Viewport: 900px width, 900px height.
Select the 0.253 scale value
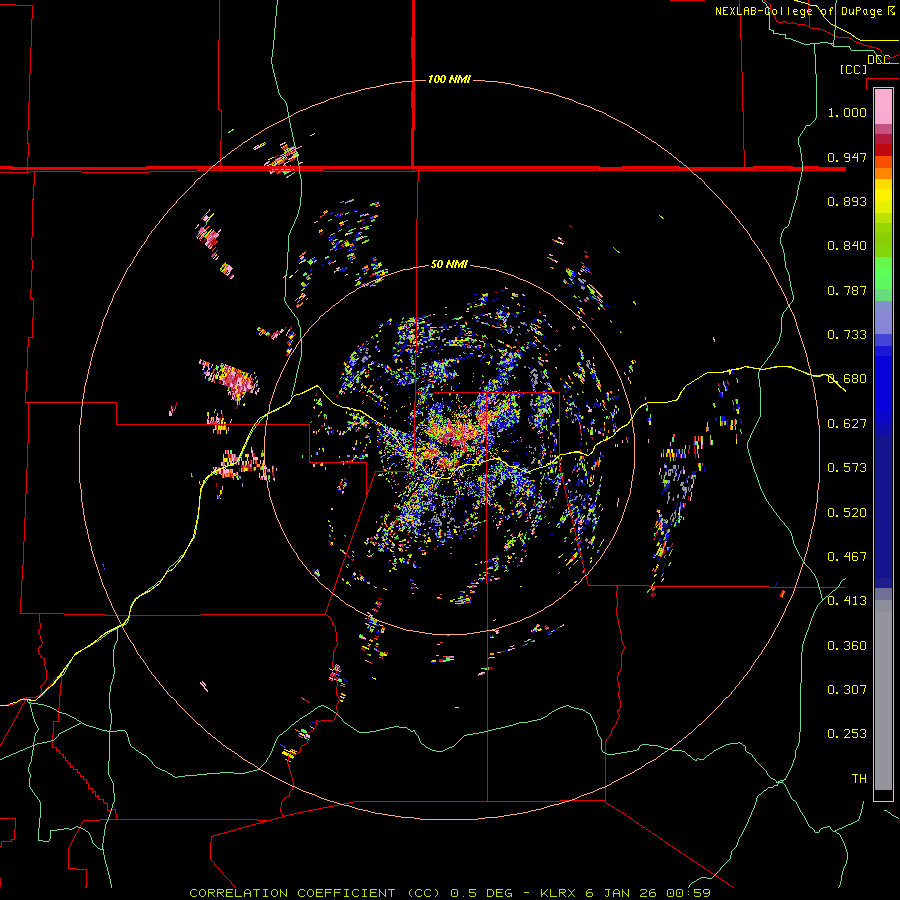coord(847,734)
